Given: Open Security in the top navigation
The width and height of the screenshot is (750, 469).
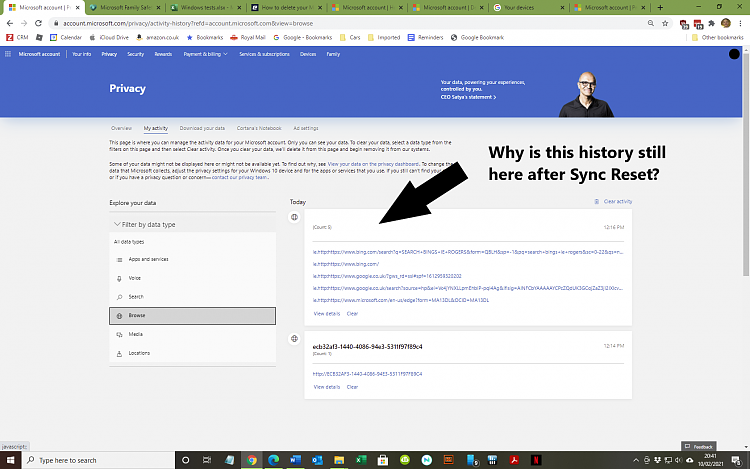Looking at the screenshot, I should pyautogui.click(x=135, y=54).
